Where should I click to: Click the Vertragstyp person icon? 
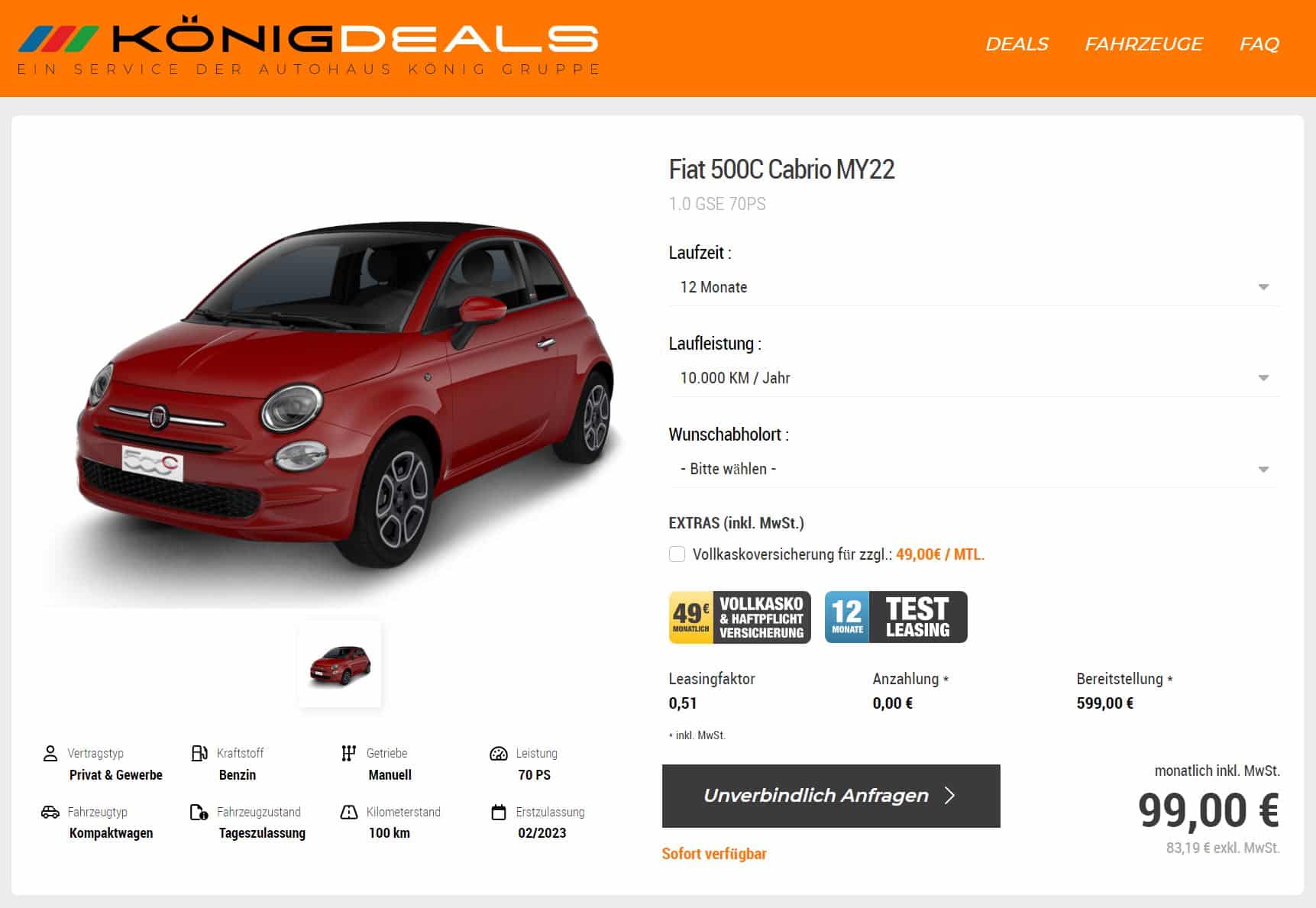click(x=50, y=754)
